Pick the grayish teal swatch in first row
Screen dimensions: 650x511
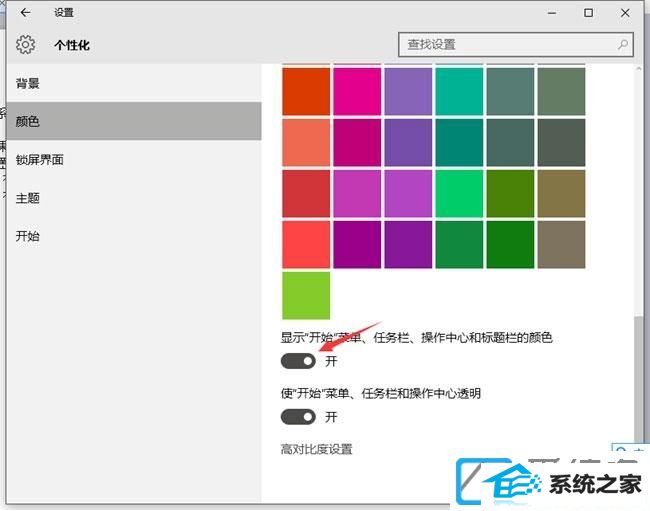click(x=510, y=92)
